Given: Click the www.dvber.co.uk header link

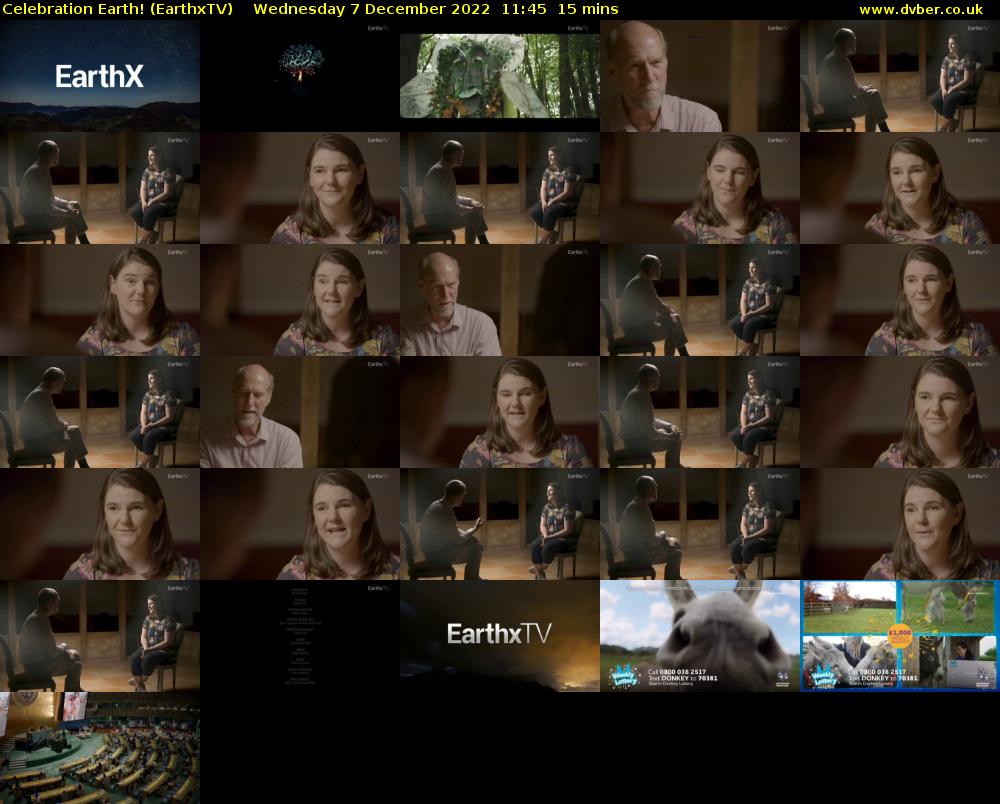Looking at the screenshot, I should pos(921,10).
